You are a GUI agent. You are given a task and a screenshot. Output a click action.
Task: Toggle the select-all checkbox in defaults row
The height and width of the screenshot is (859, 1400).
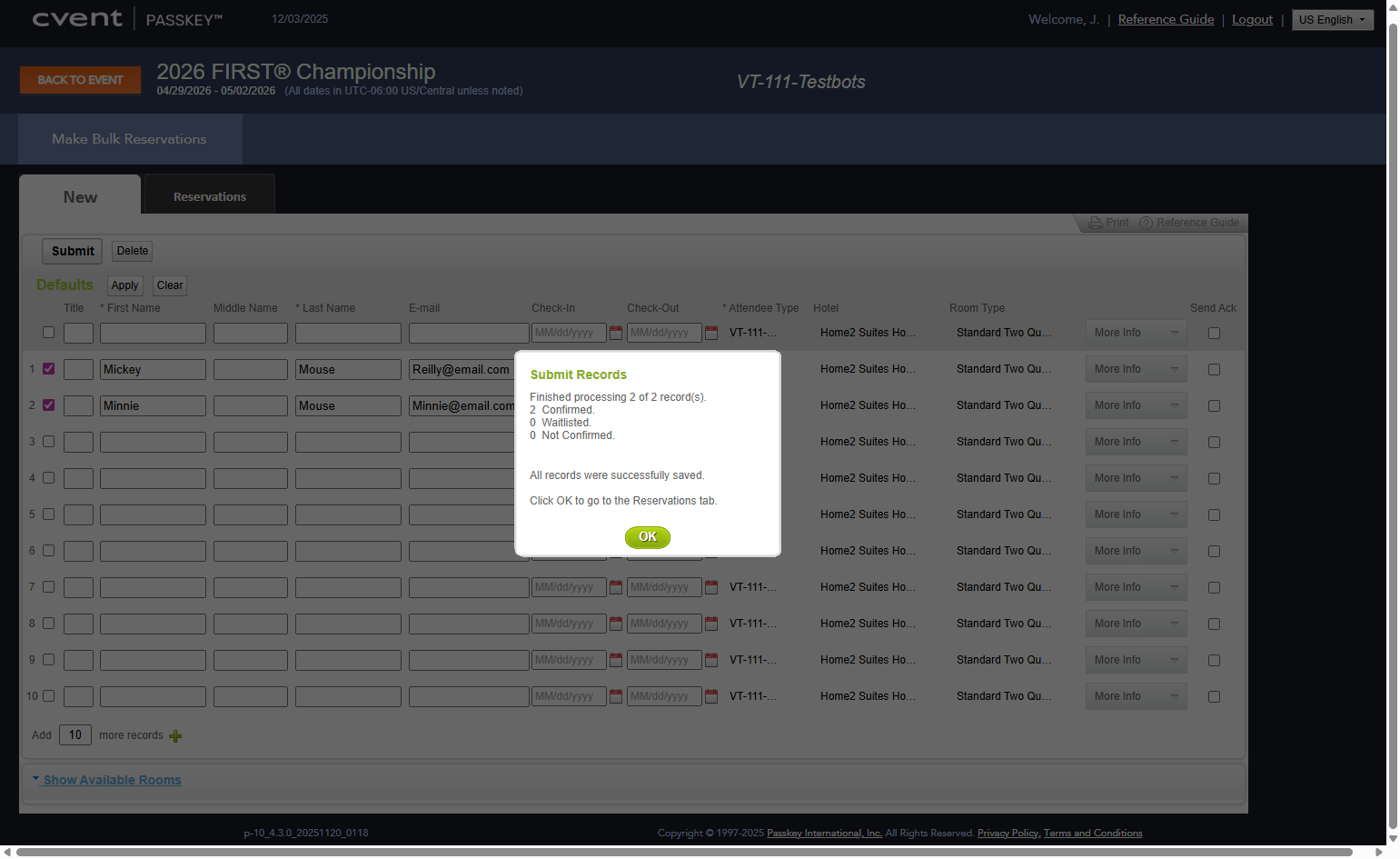(x=49, y=333)
